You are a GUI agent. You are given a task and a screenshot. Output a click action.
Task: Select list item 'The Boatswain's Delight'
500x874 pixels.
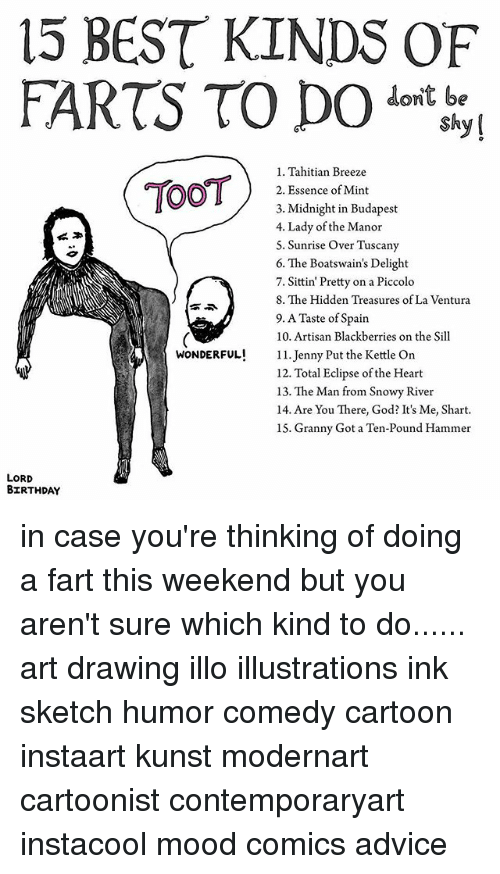coord(342,263)
